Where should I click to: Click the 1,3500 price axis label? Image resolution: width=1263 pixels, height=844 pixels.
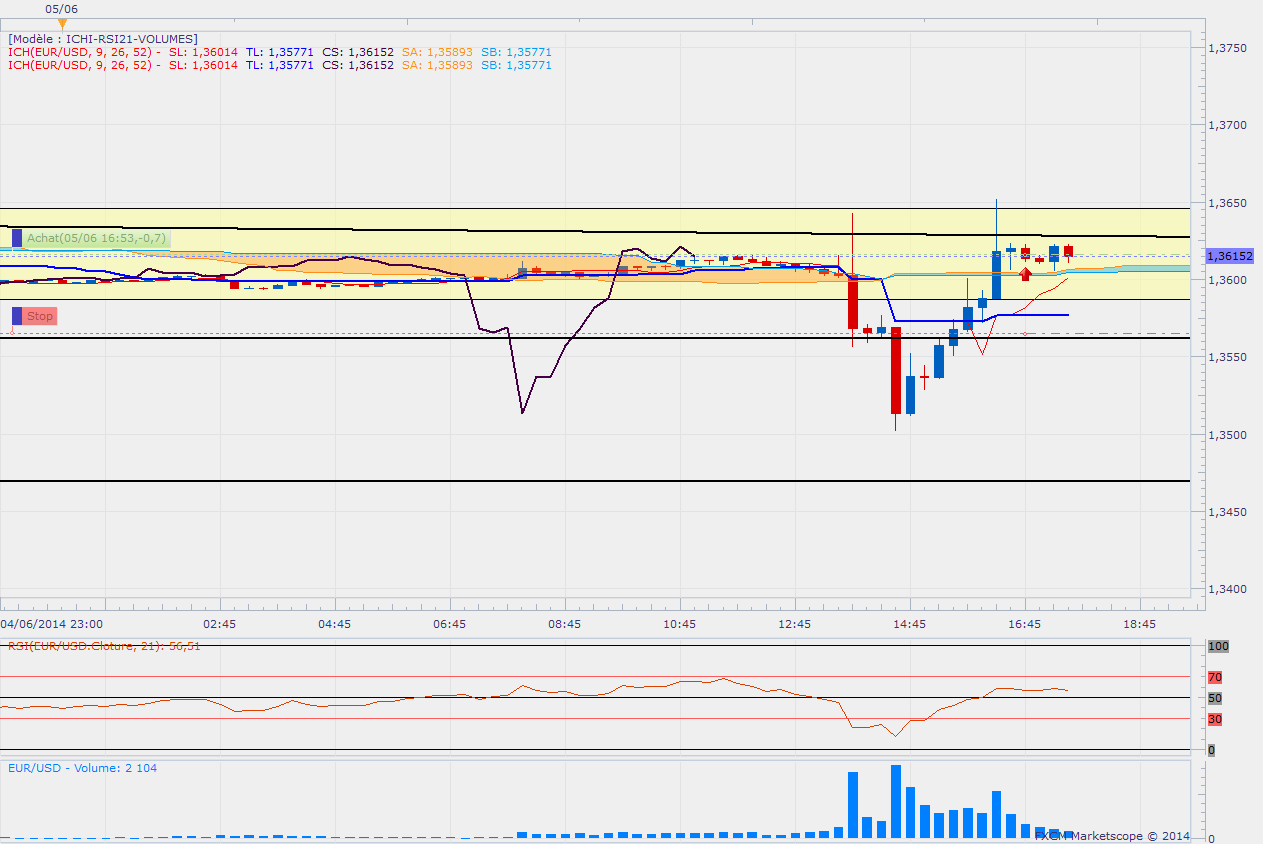[1226, 435]
